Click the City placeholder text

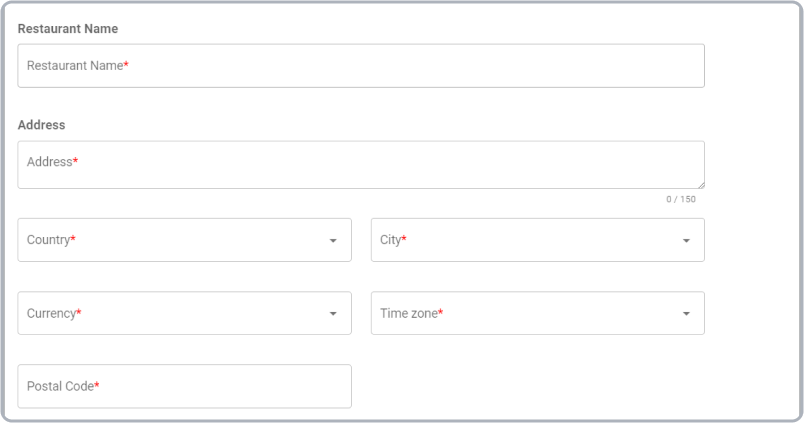pyautogui.click(x=390, y=240)
